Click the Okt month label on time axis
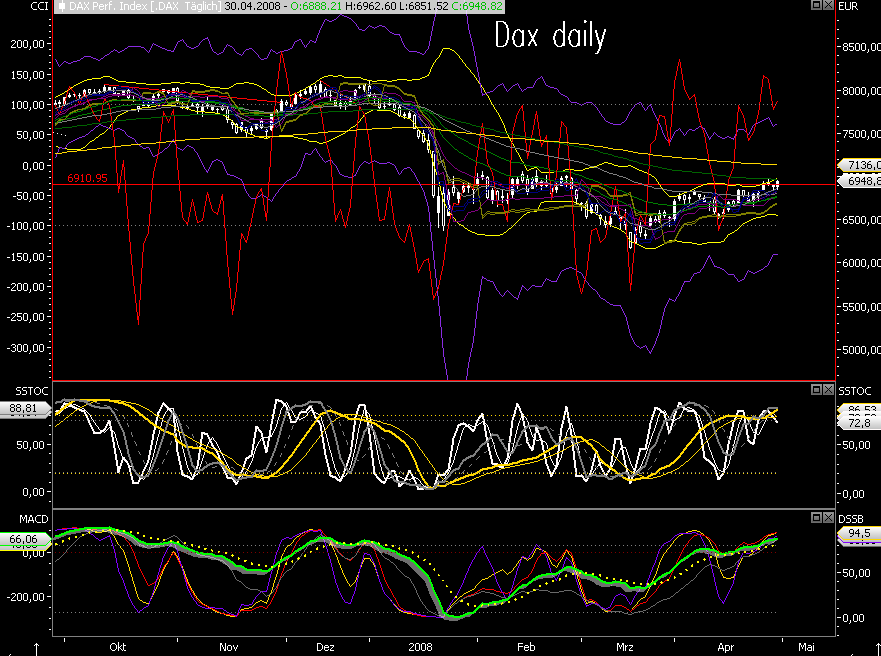The image size is (881, 656). pyautogui.click(x=117, y=647)
